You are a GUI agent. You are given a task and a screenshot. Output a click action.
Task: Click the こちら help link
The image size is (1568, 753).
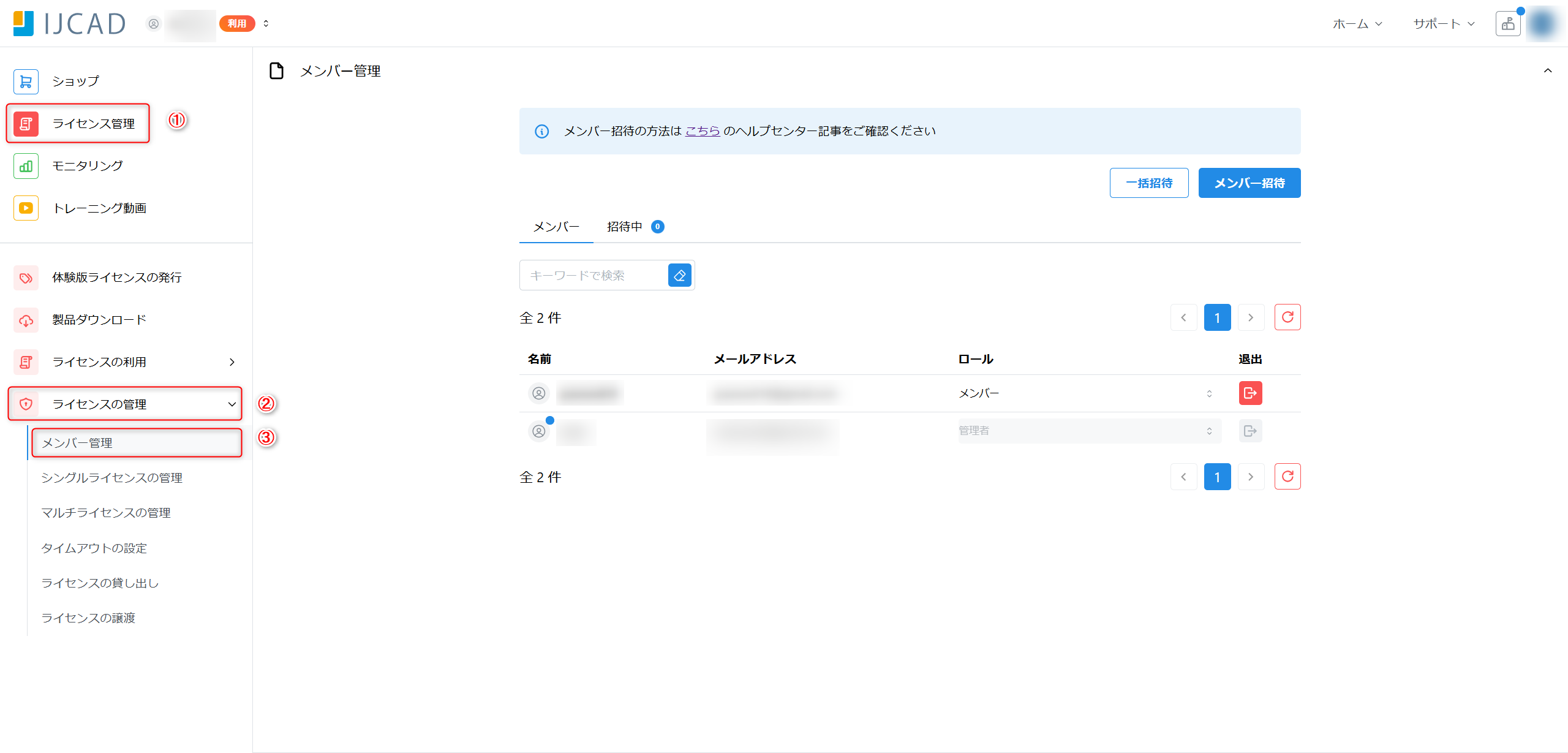[703, 131]
